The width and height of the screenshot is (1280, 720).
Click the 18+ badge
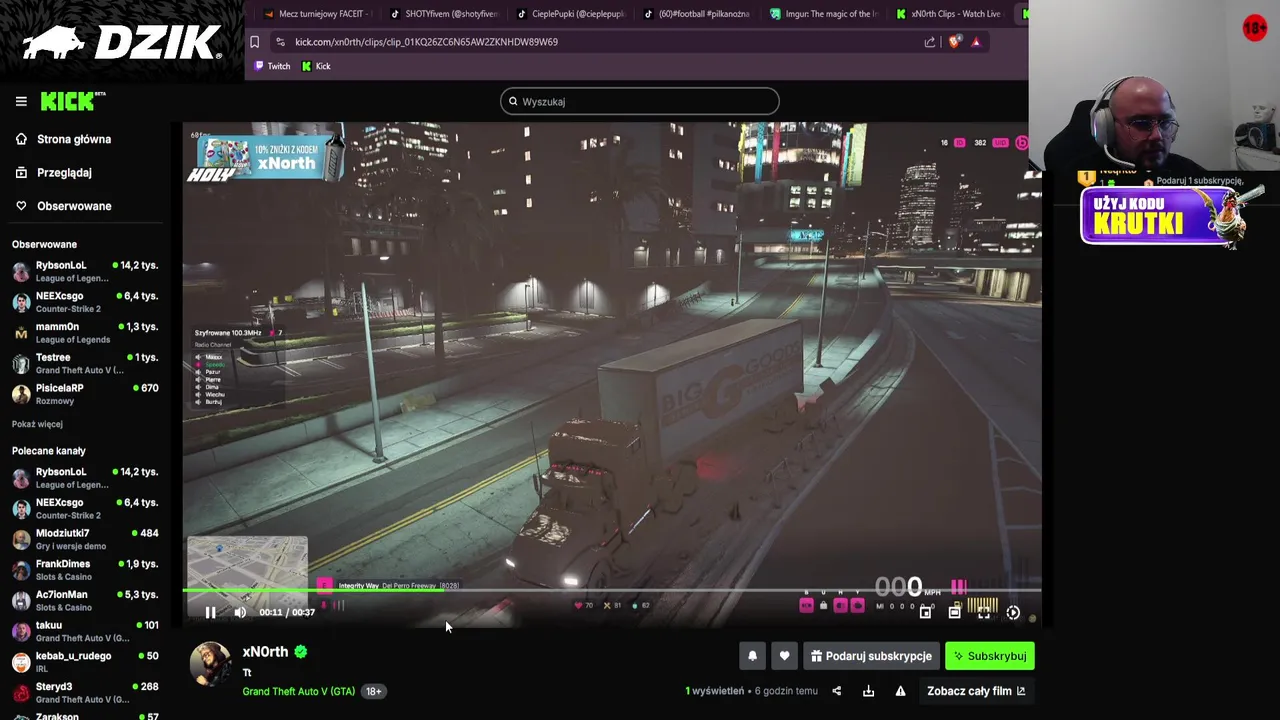(x=373, y=691)
